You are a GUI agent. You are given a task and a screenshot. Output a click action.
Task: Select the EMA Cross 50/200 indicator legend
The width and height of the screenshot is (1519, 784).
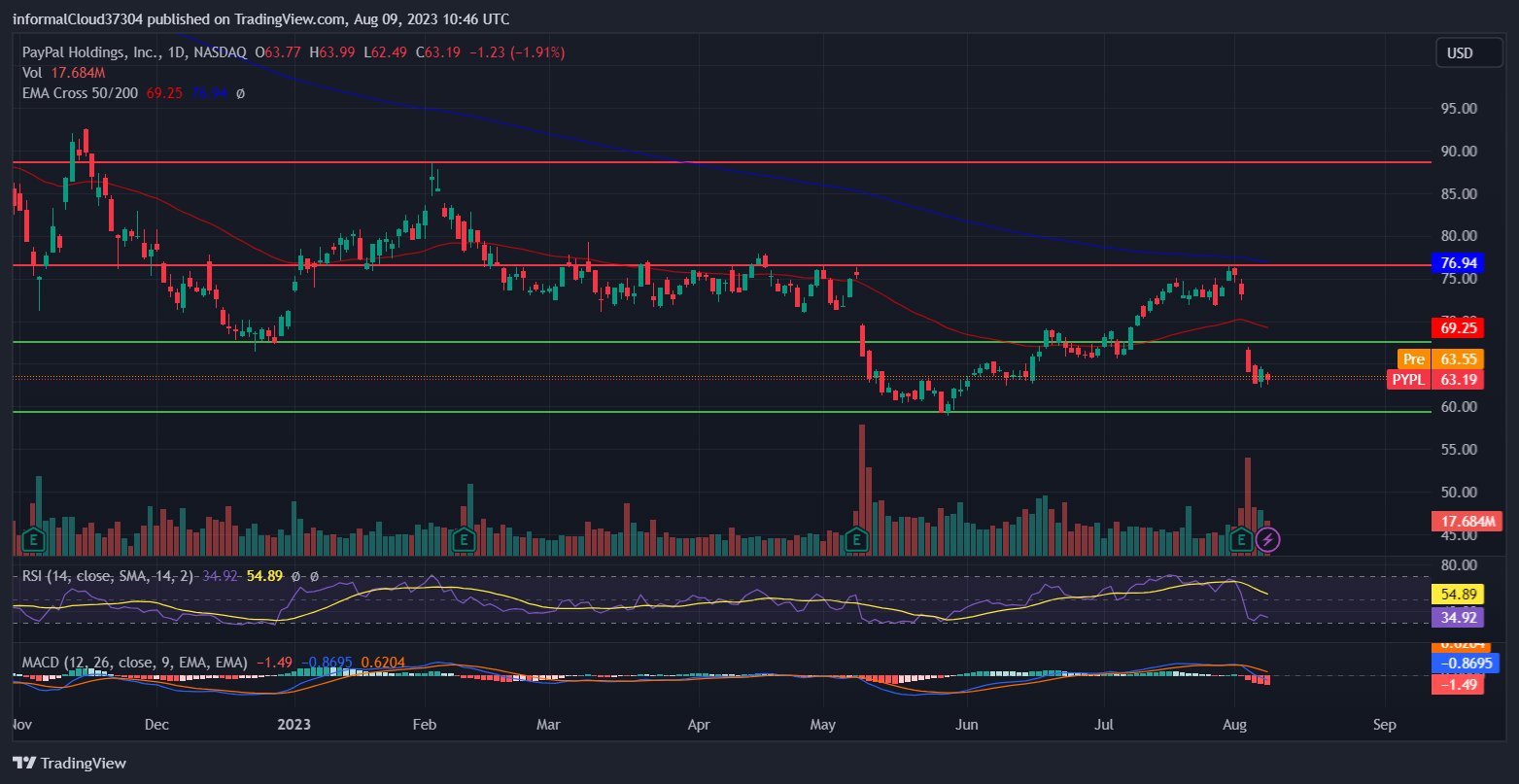(82, 93)
